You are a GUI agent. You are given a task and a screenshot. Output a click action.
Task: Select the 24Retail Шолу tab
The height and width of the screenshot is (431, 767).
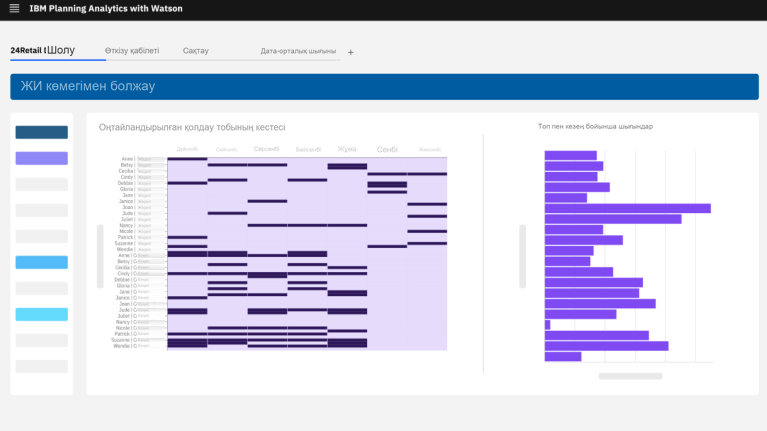[43, 50]
